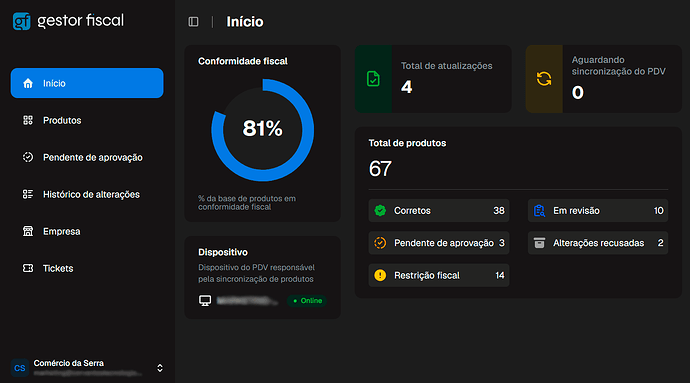Click the Pendente de aprovação sidebar icon
690x383 pixels.
coord(28,157)
